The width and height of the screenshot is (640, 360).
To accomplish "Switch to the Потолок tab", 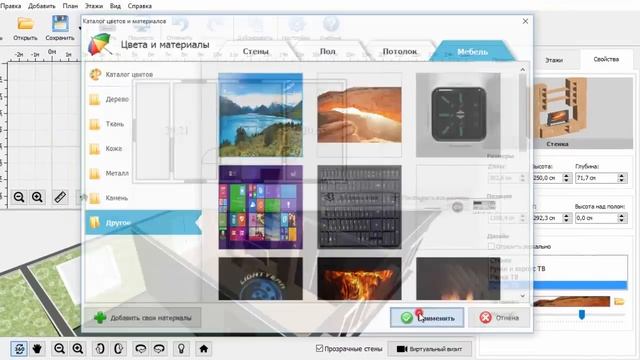I will 400,51.
